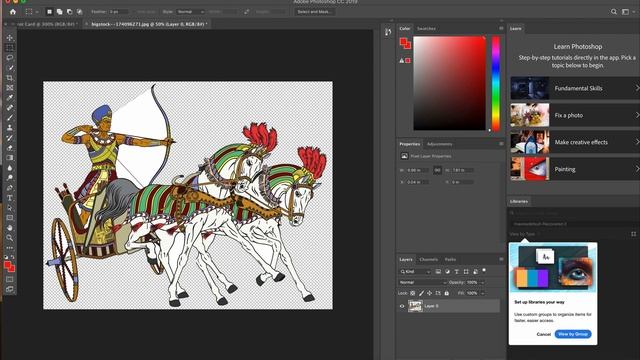Select the Blur tool

(x=10, y=168)
